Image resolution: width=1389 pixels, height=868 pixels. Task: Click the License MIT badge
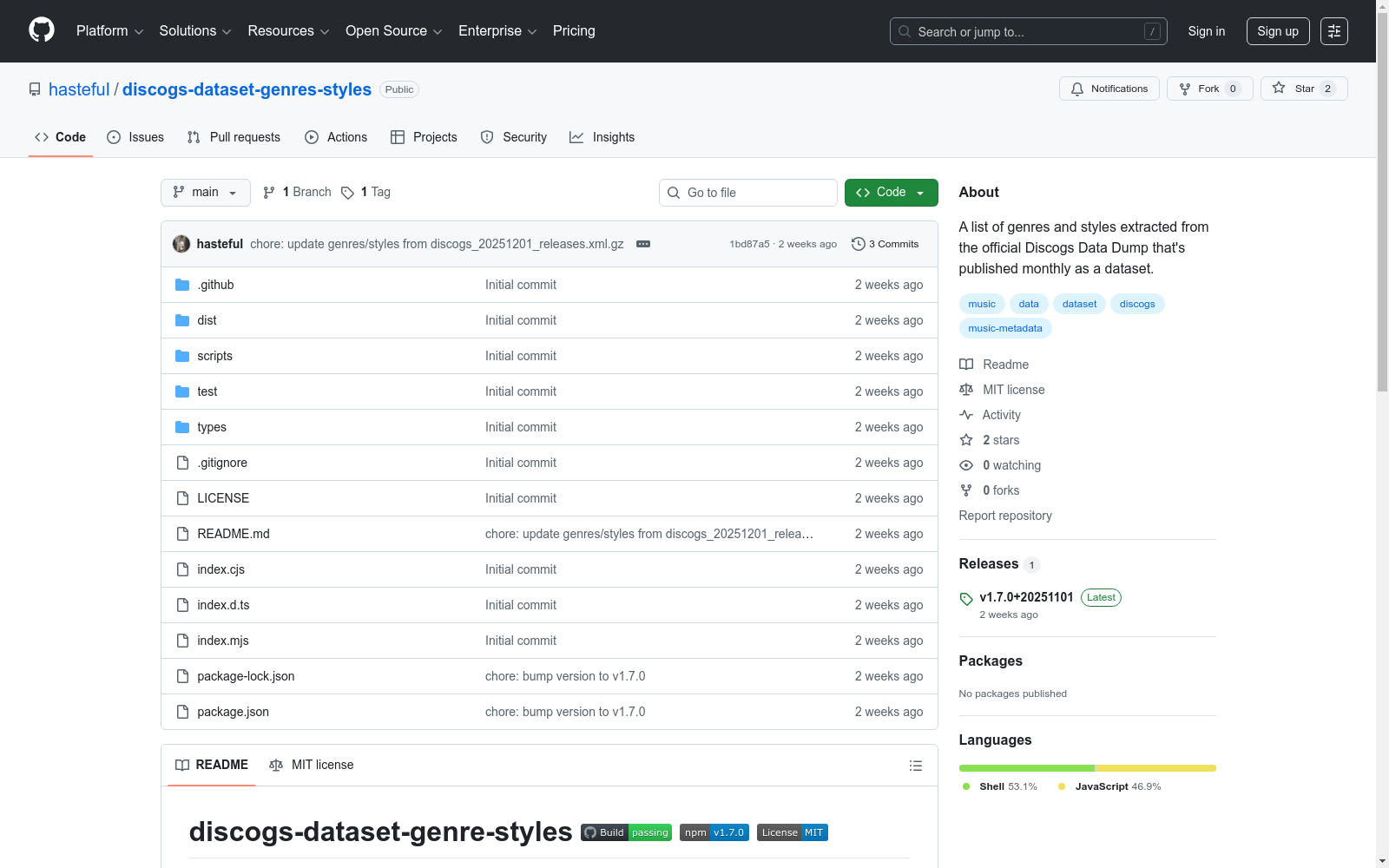[x=793, y=832]
